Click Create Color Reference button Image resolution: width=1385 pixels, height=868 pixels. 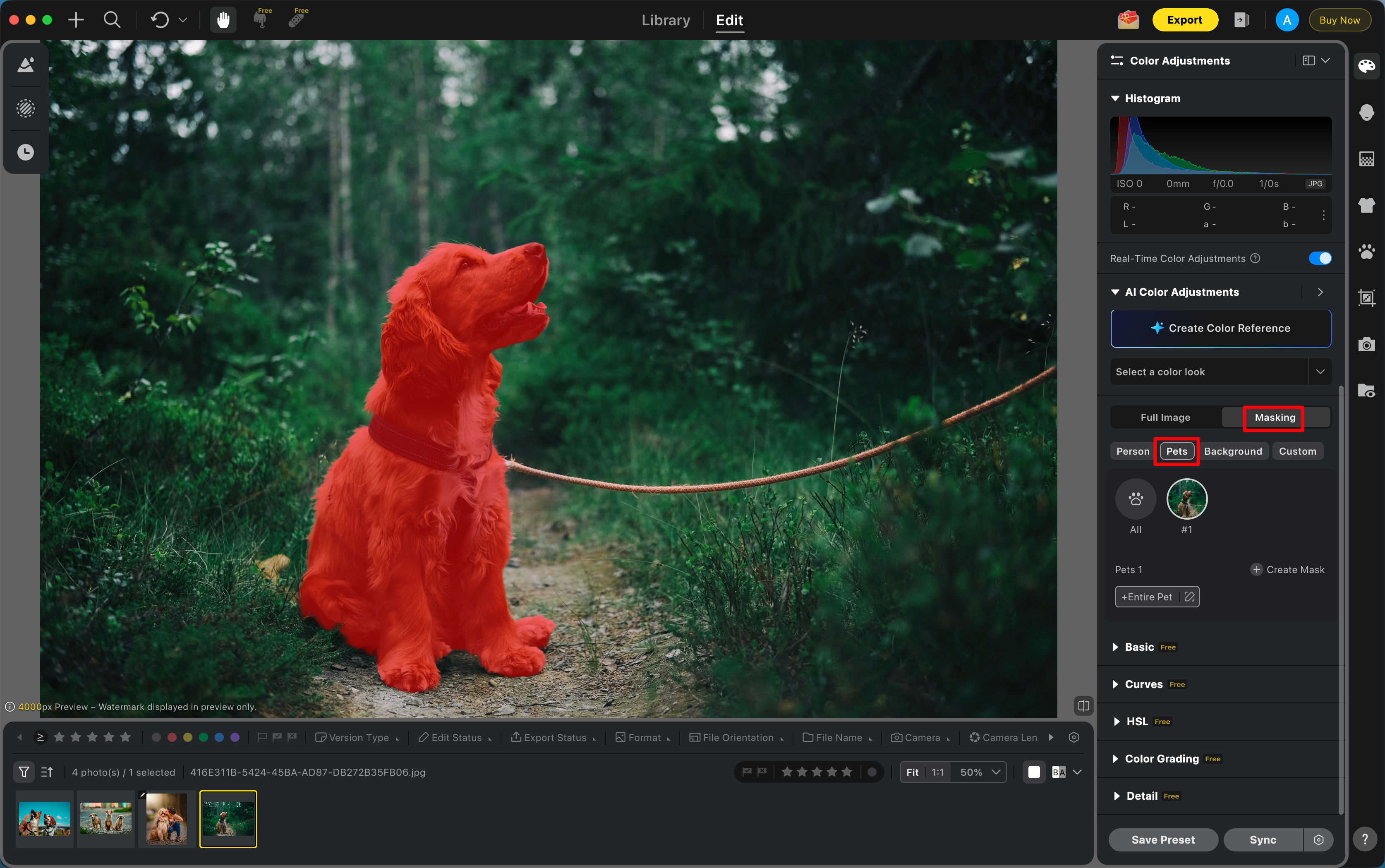pyautogui.click(x=1220, y=328)
